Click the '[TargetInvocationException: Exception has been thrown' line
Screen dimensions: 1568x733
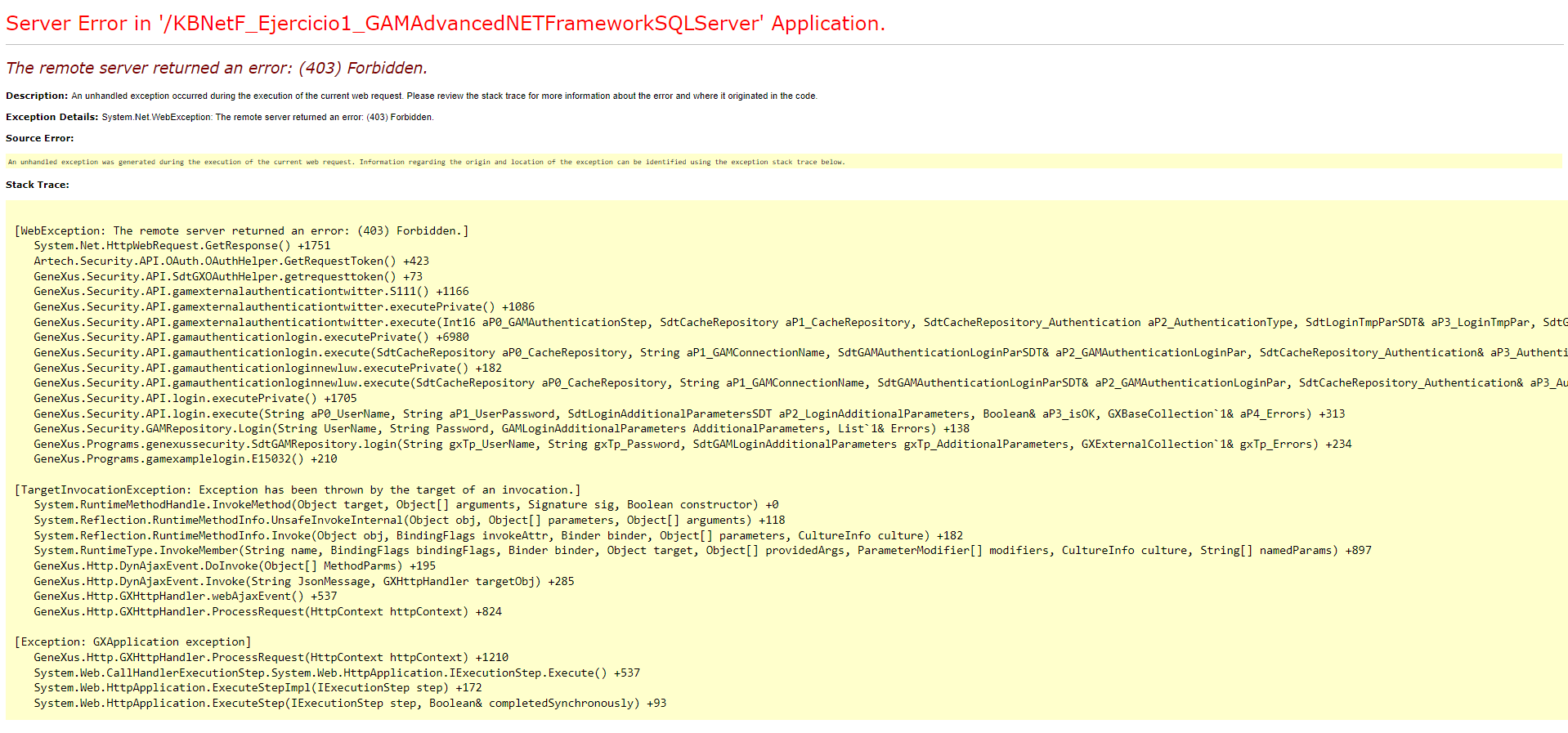click(x=298, y=489)
